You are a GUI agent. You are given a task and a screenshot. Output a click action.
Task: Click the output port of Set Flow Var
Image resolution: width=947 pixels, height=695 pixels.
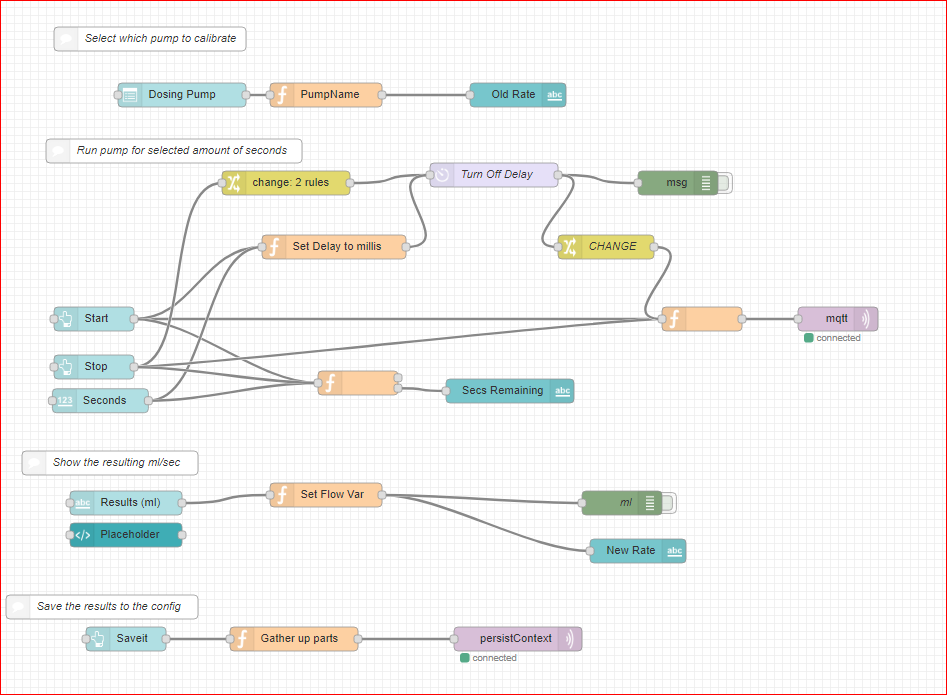pyautogui.click(x=382, y=495)
